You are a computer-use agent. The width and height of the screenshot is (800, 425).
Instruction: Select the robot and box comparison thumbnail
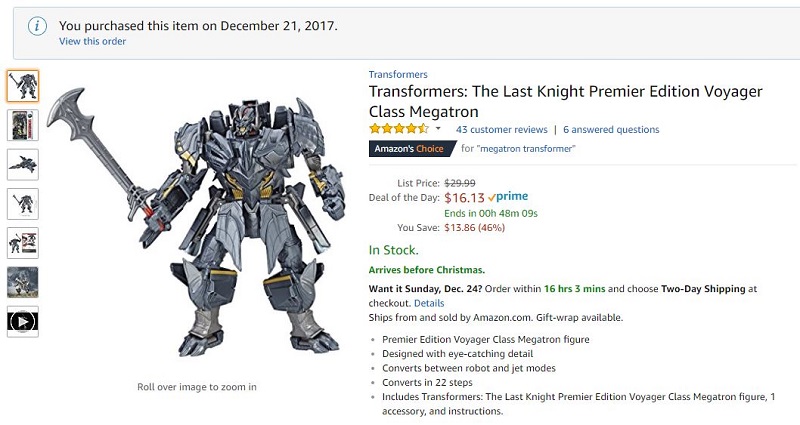(22, 243)
